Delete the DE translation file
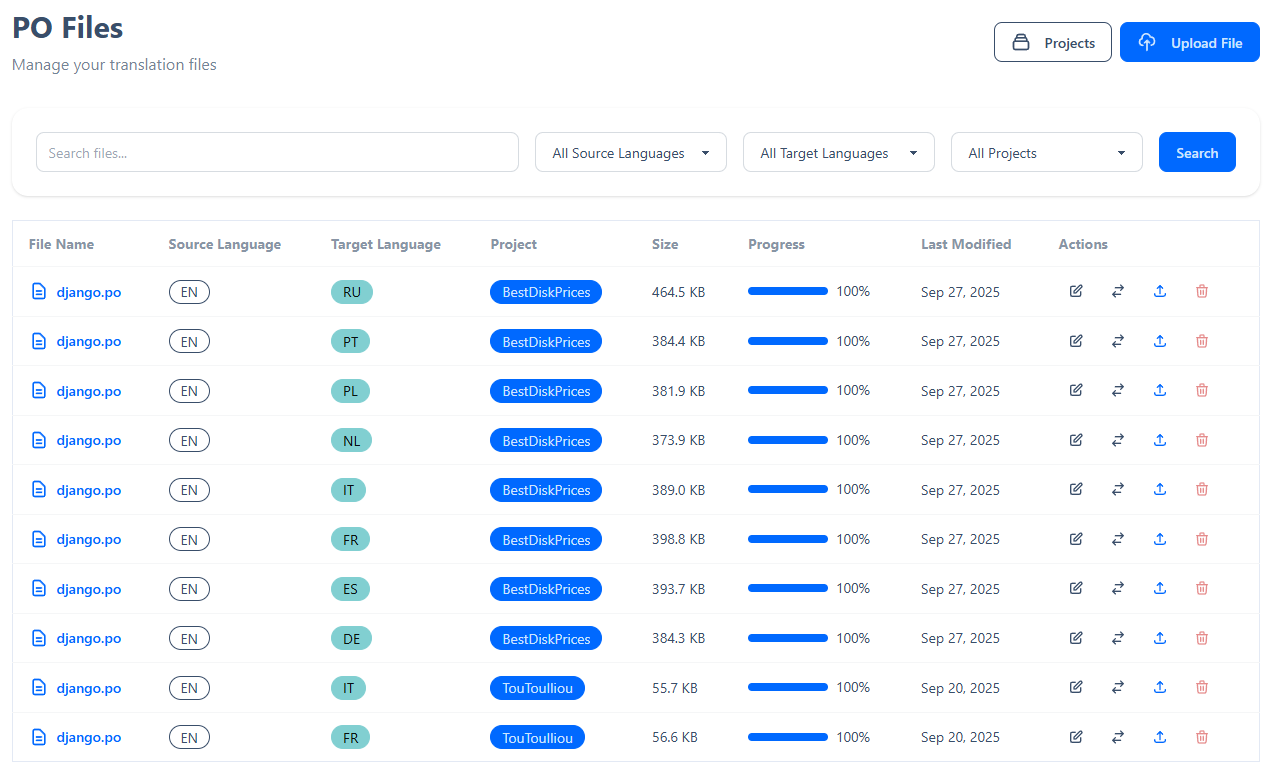Viewport: 1273px width, 775px height. 1202,638
